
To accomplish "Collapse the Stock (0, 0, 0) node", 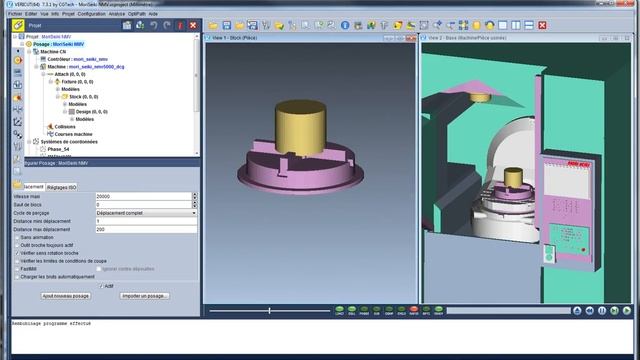I will (58, 97).
